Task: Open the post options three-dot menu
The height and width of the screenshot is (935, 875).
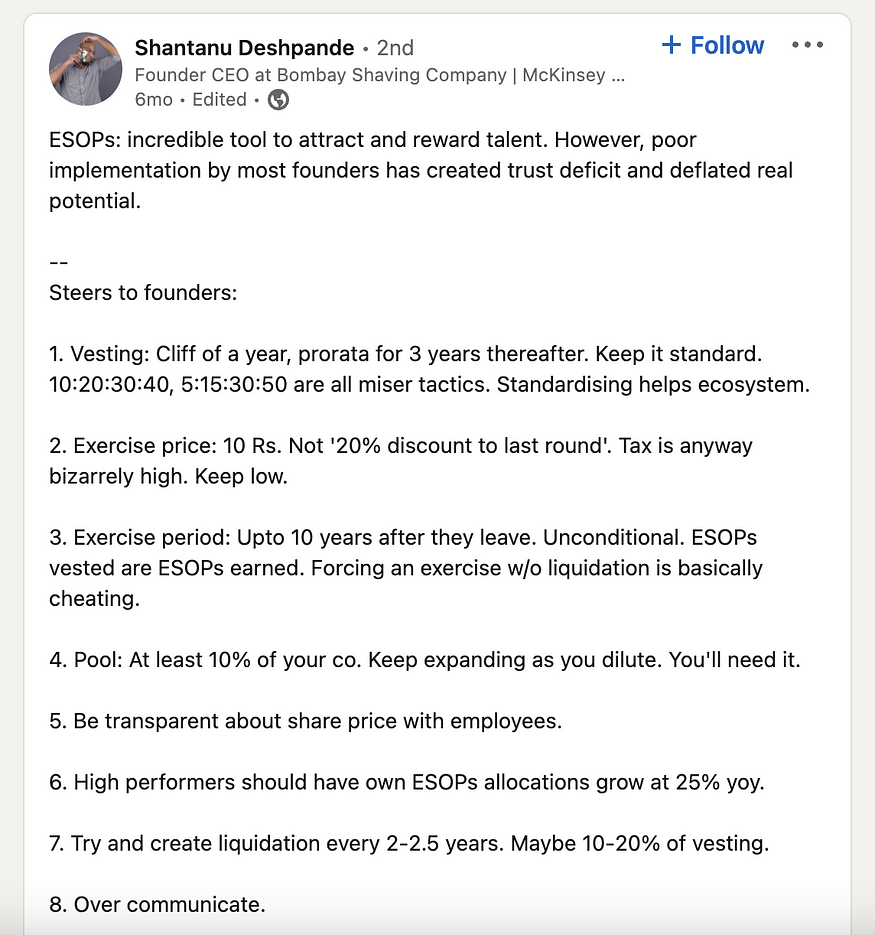Action: (807, 44)
